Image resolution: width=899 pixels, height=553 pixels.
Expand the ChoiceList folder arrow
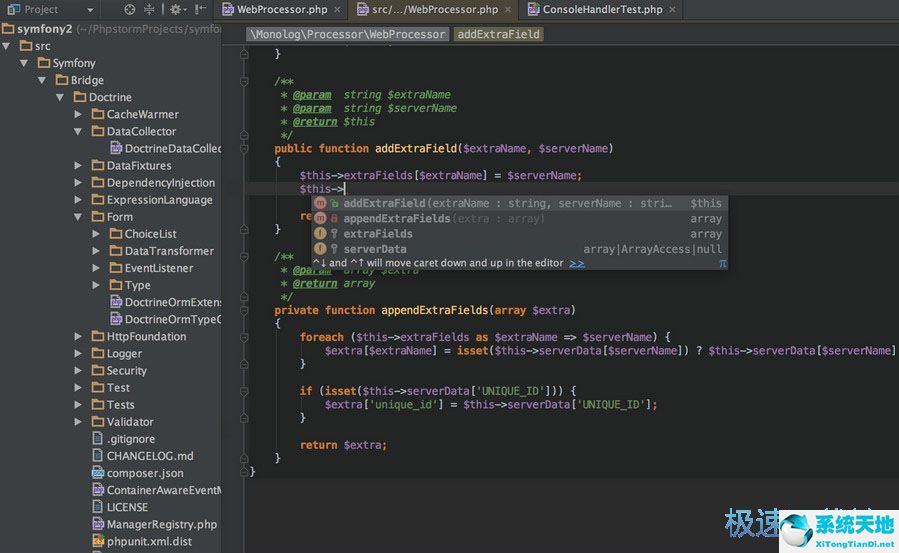96,234
